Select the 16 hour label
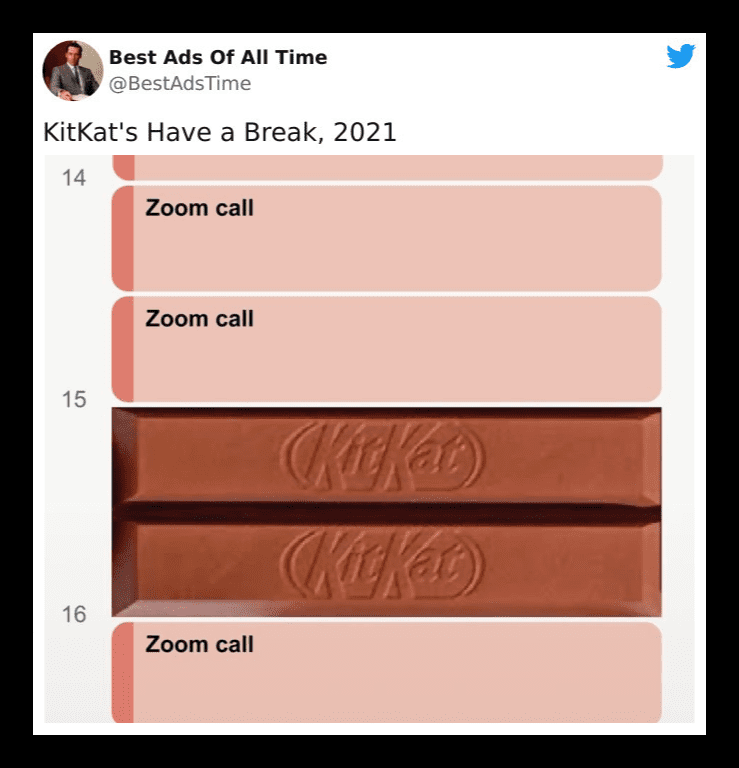Viewport: 739px width, 768px height. click(x=74, y=614)
